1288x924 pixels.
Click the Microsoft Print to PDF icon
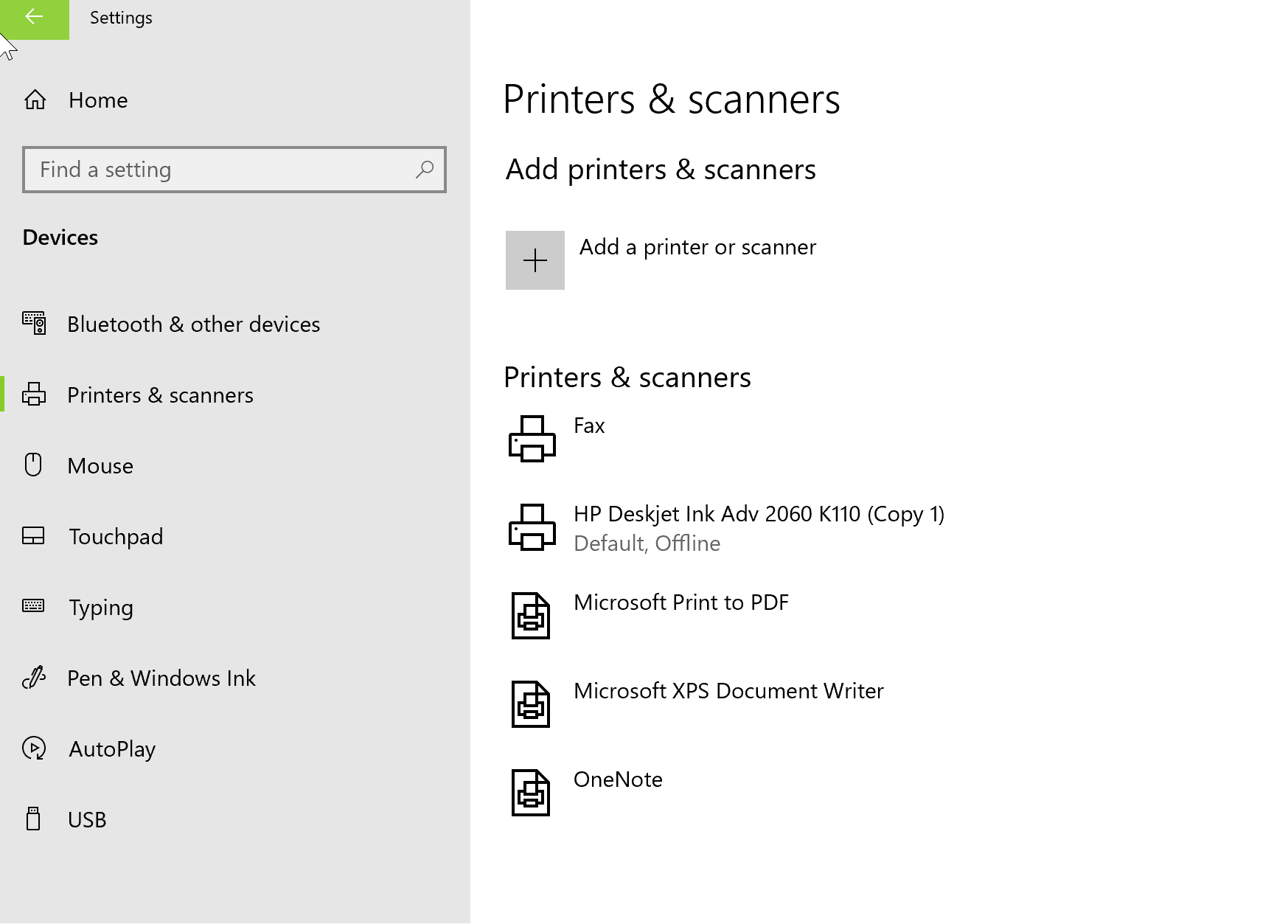(x=531, y=616)
